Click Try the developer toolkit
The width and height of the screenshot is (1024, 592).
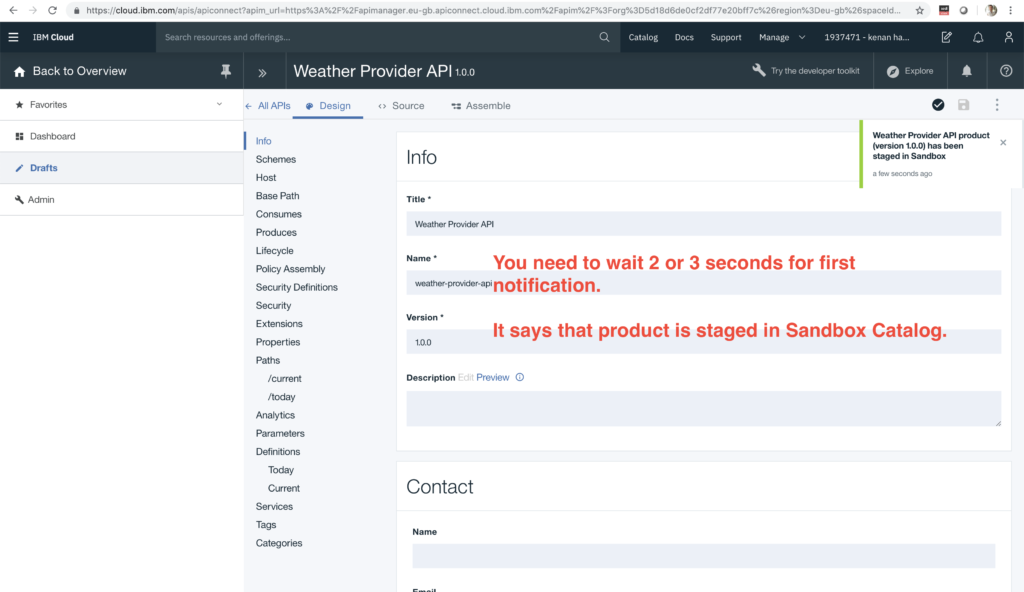(x=806, y=71)
